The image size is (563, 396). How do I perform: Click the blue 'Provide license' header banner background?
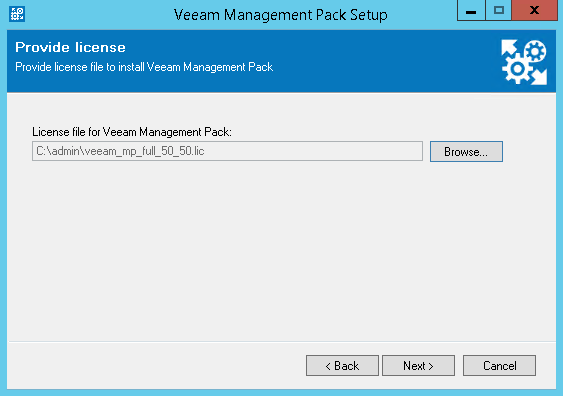(x=359, y=61)
